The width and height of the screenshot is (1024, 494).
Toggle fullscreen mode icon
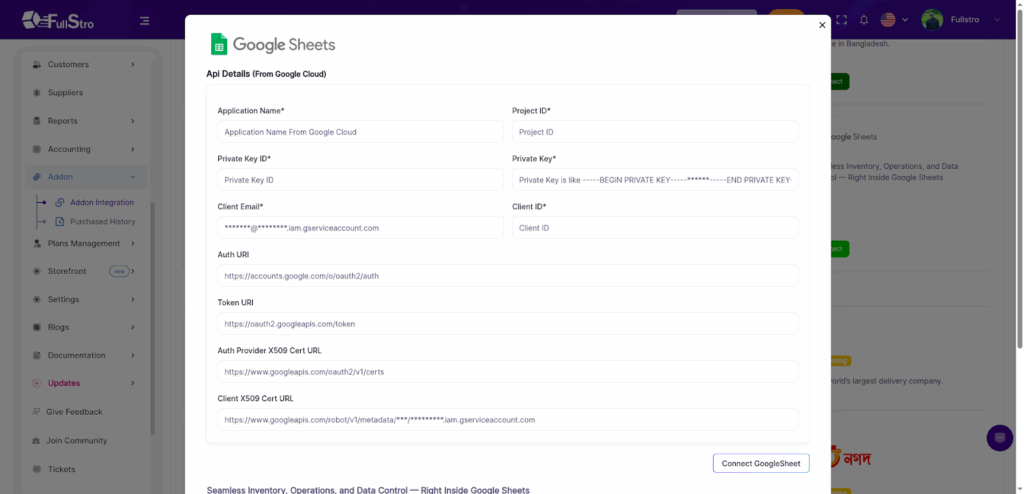click(x=840, y=20)
